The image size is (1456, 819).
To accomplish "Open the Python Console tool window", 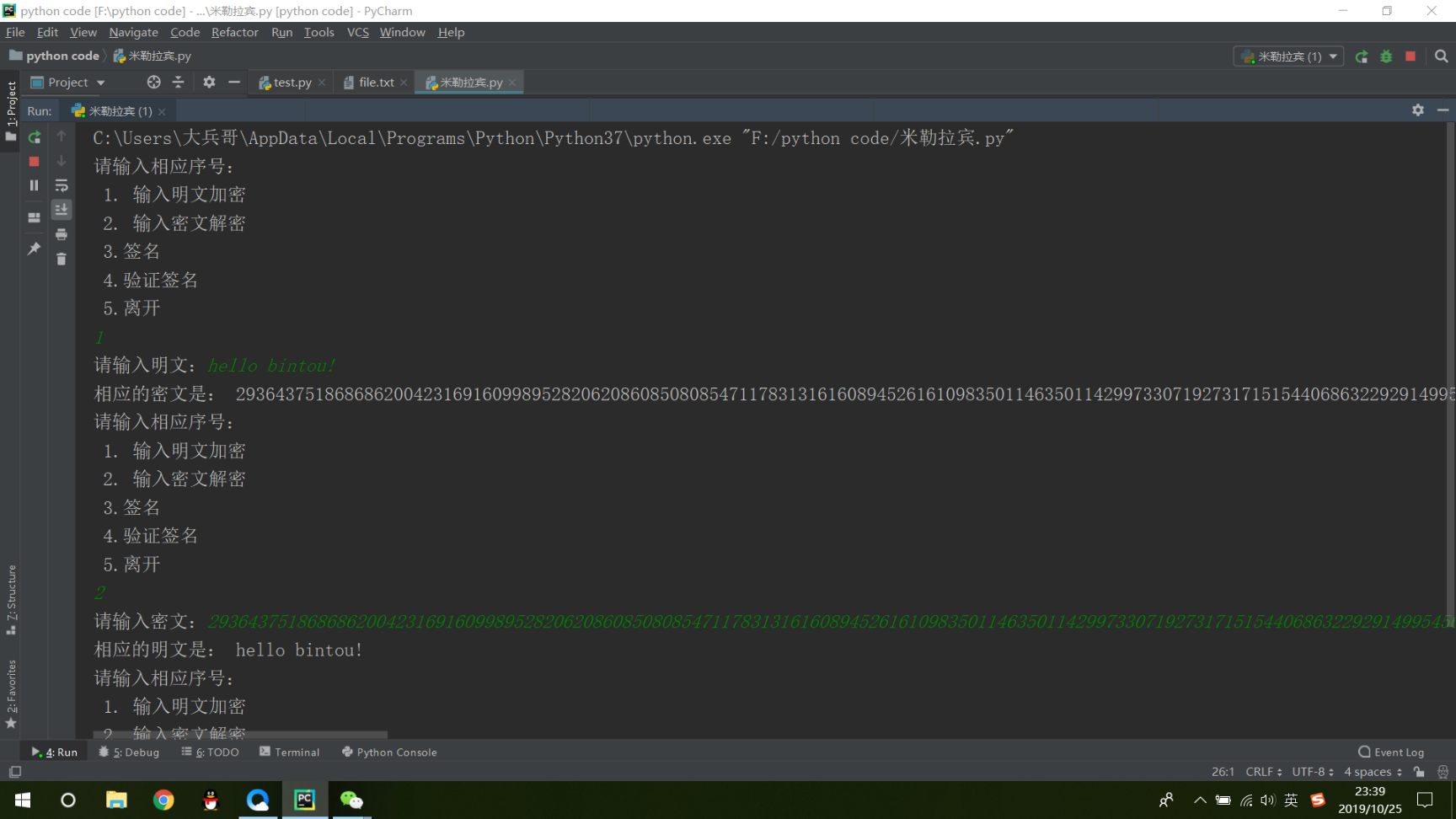I will click(x=389, y=752).
